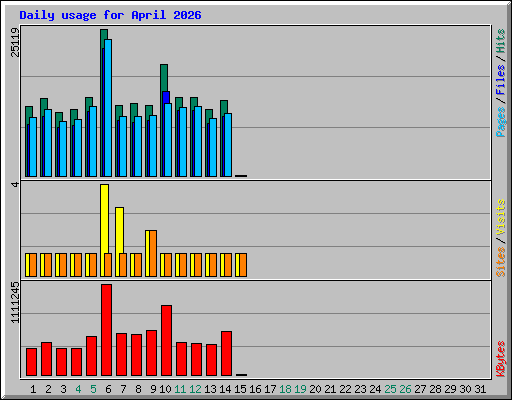Click the Files legend label
The height and width of the screenshot is (400, 512).
pos(500,80)
